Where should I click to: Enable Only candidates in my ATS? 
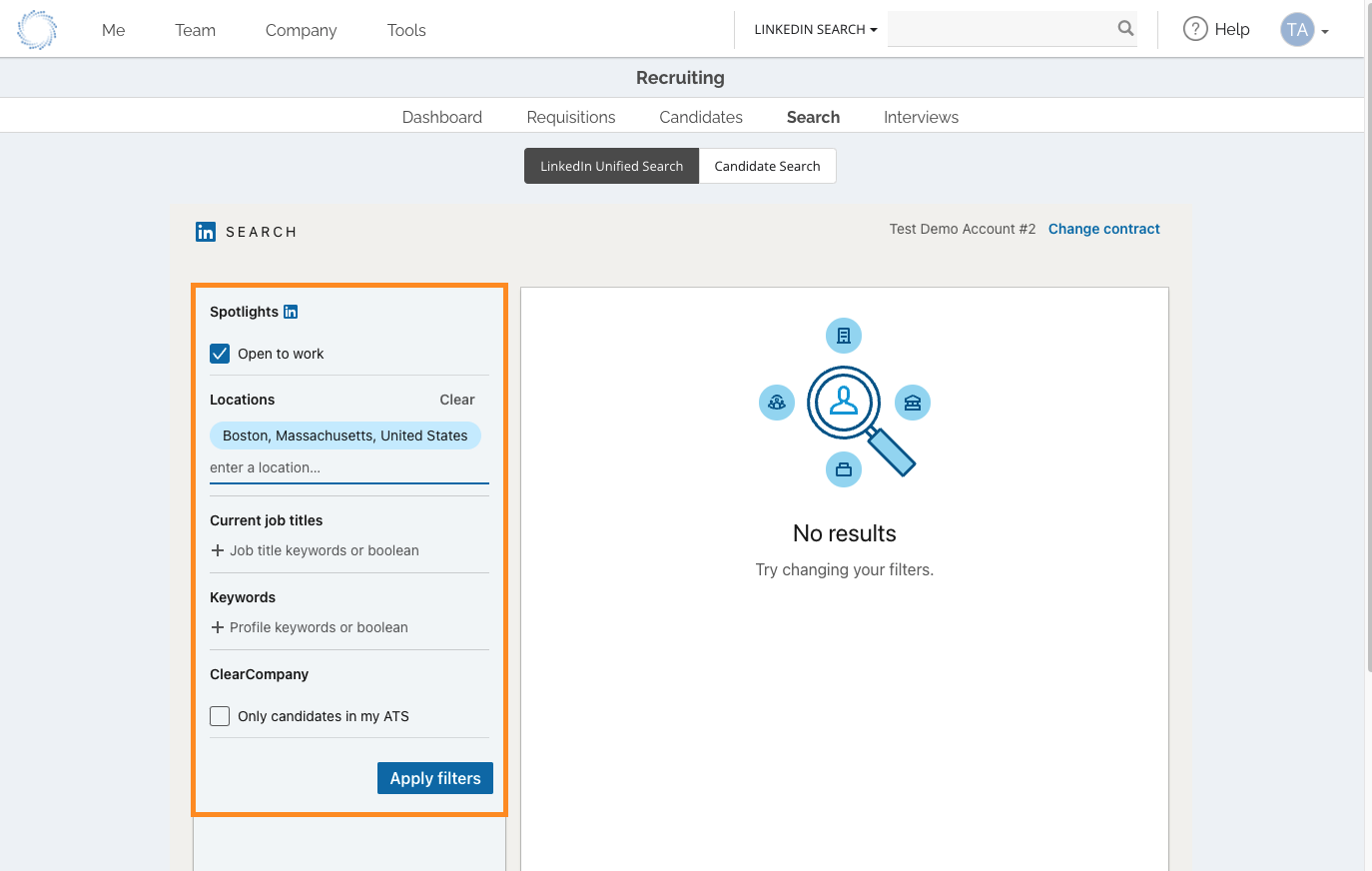pyautogui.click(x=220, y=716)
